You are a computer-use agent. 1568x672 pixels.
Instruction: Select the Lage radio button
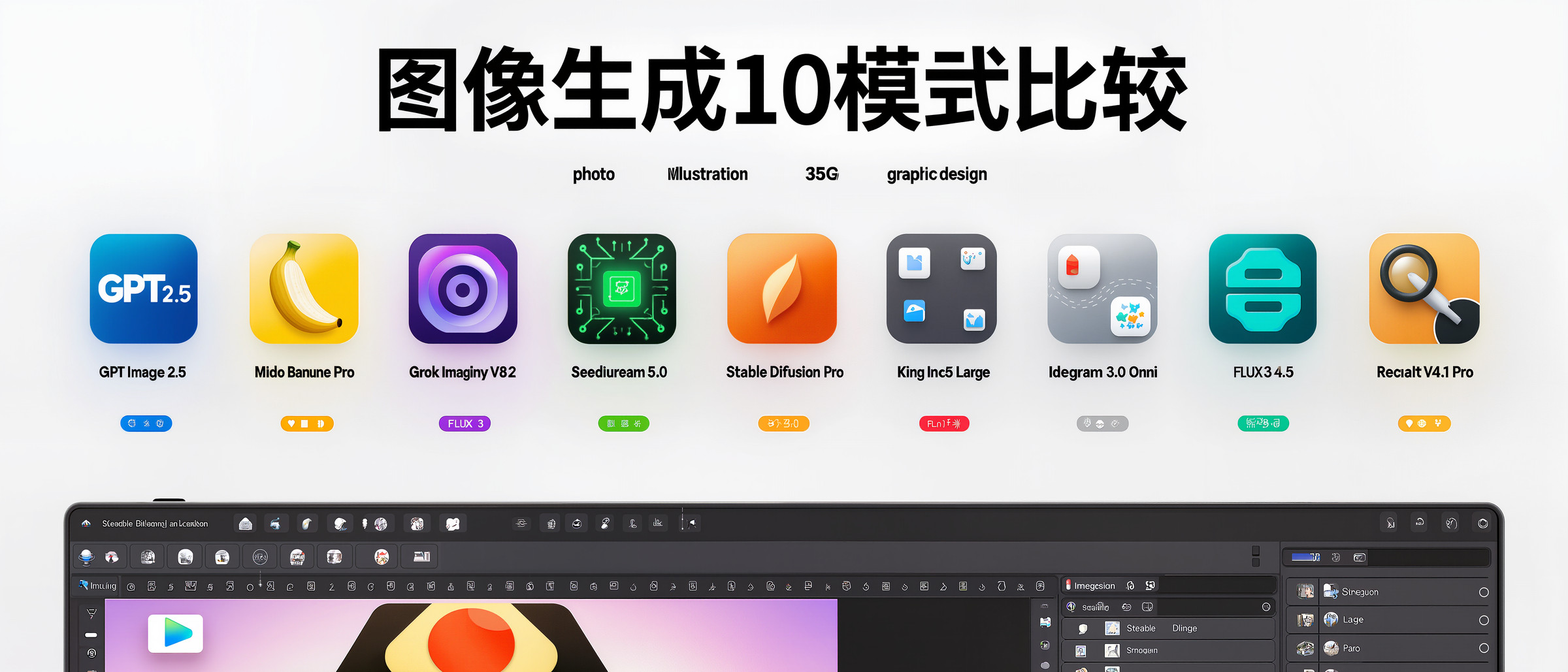click(x=1484, y=620)
